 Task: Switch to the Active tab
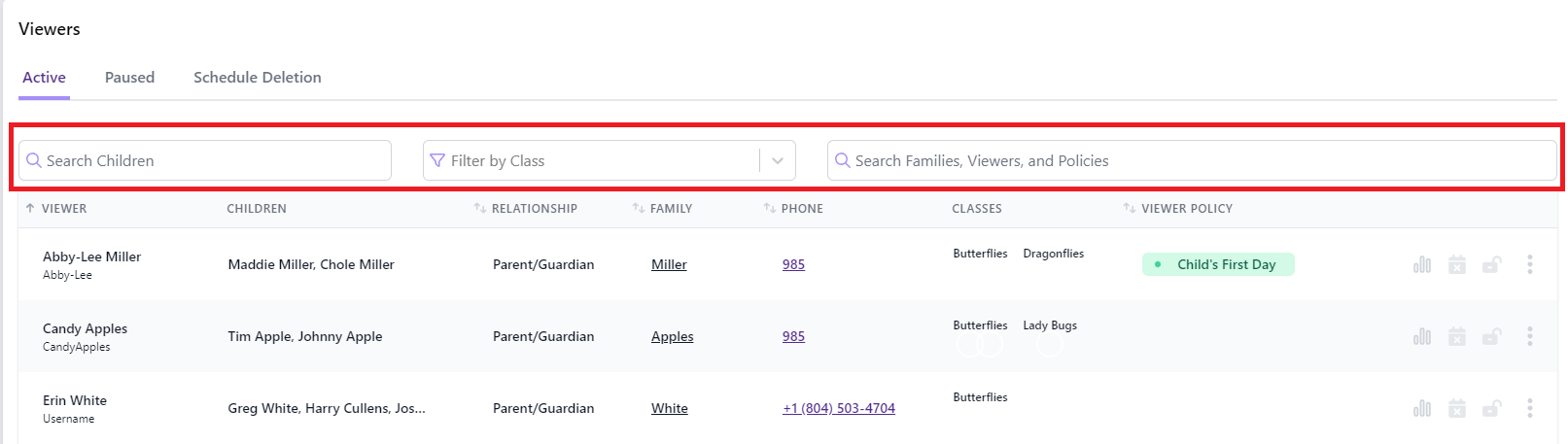(x=44, y=78)
